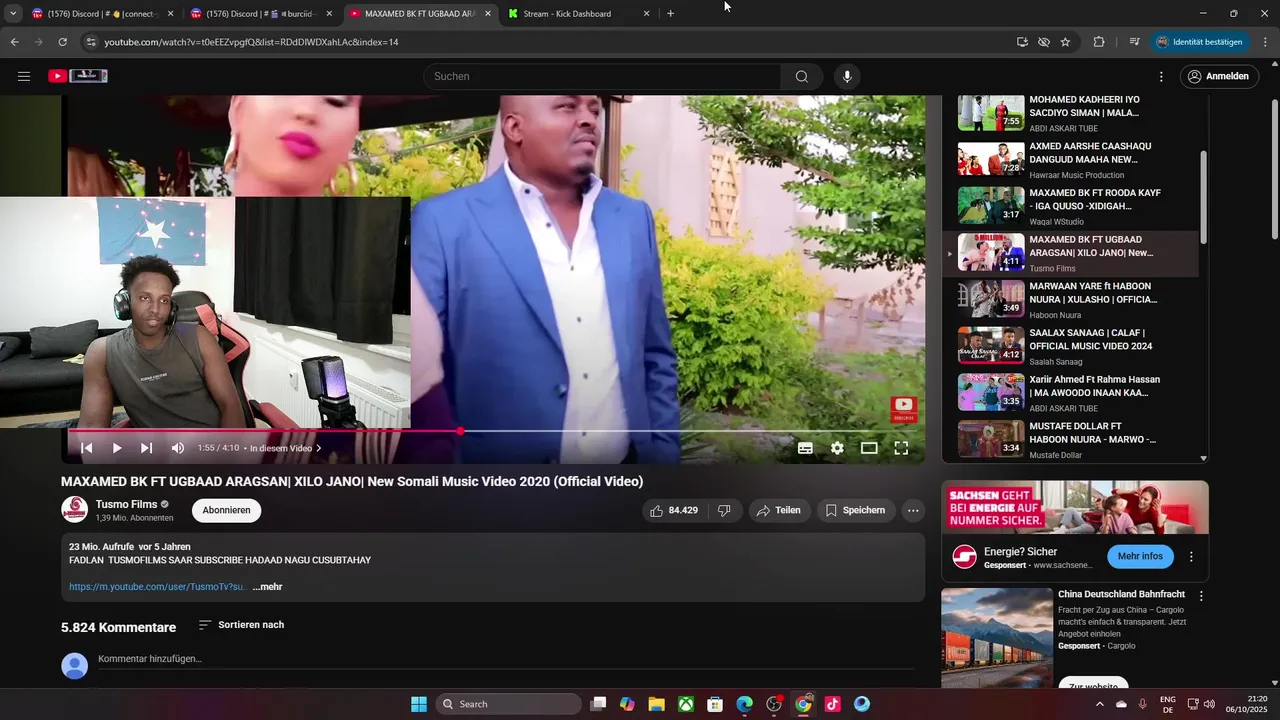Click the Kommentar hinzufügen field
This screenshot has height=720, width=1280.
(x=505, y=659)
